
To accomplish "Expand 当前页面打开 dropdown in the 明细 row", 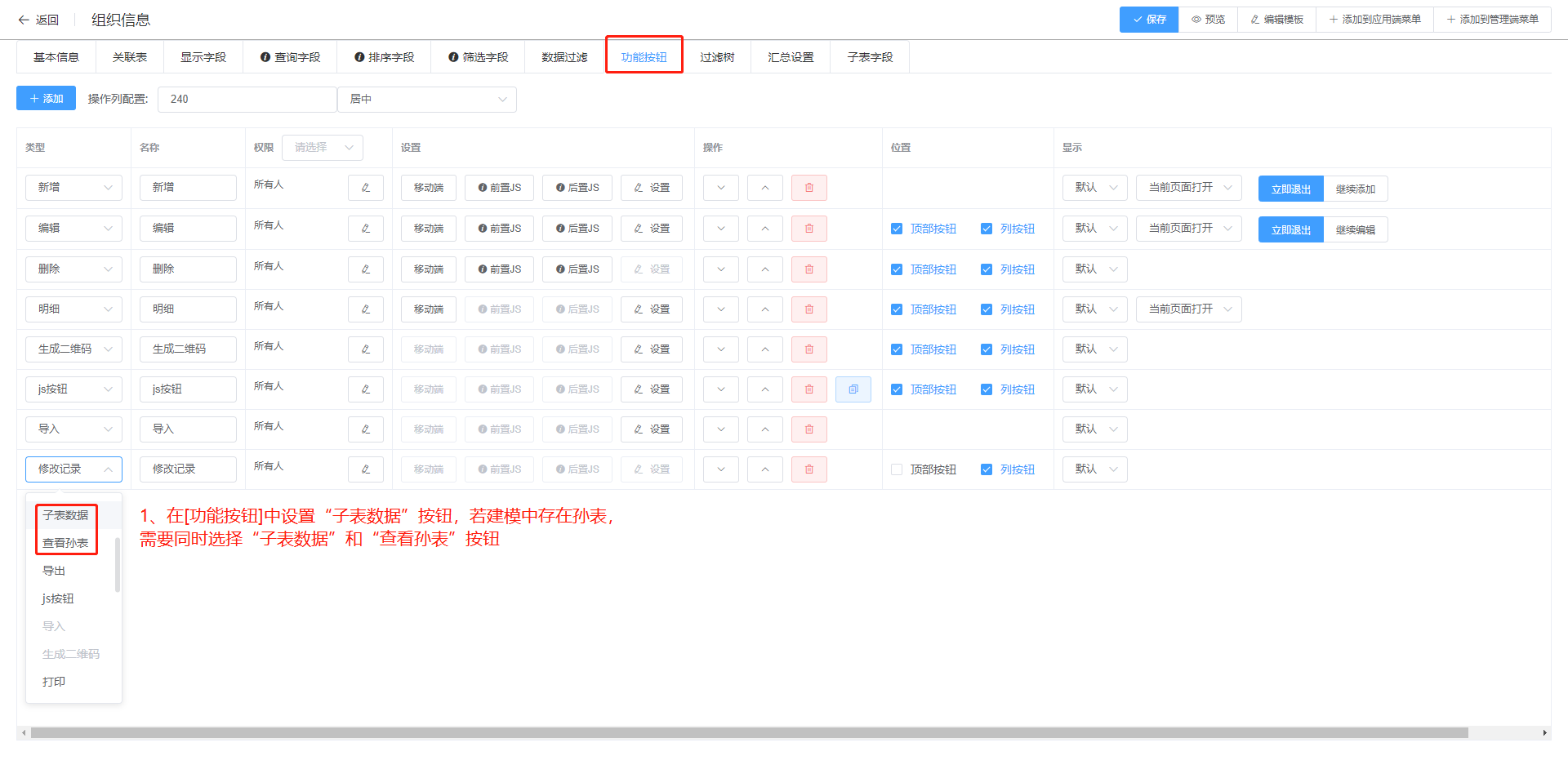I will [x=1188, y=309].
